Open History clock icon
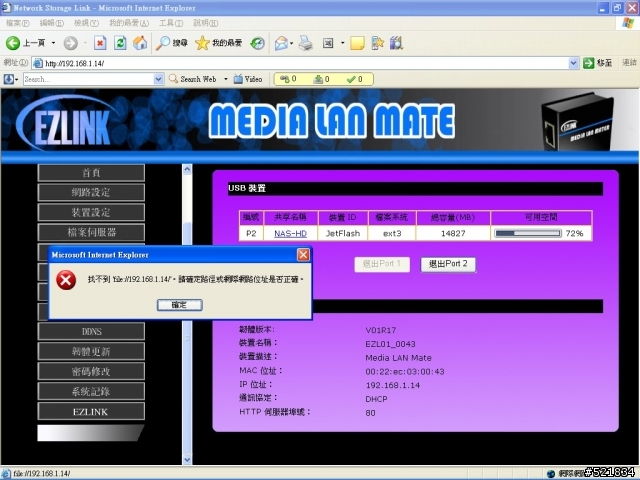Image resolution: width=640 pixels, height=480 pixels. click(x=258, y=43)
